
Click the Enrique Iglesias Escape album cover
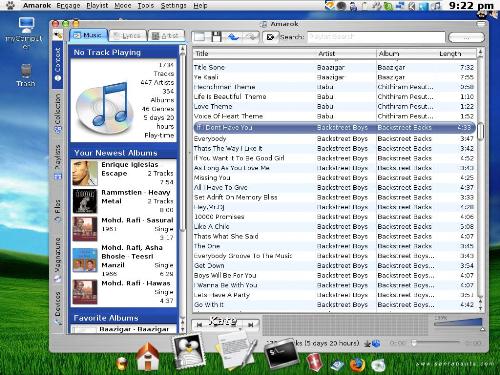point(85,173)
